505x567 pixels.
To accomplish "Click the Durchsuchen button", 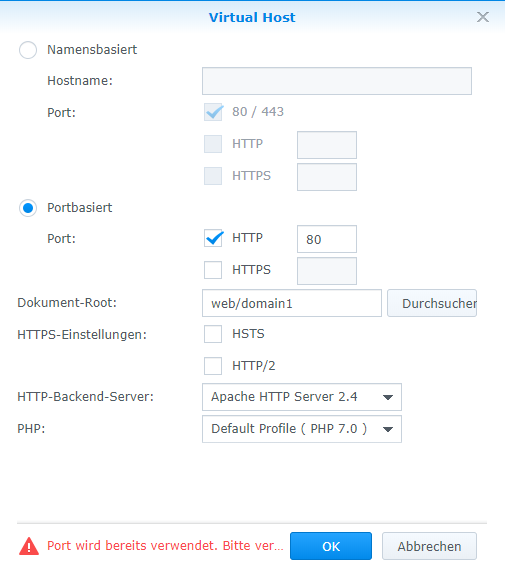I will (432, 303).
